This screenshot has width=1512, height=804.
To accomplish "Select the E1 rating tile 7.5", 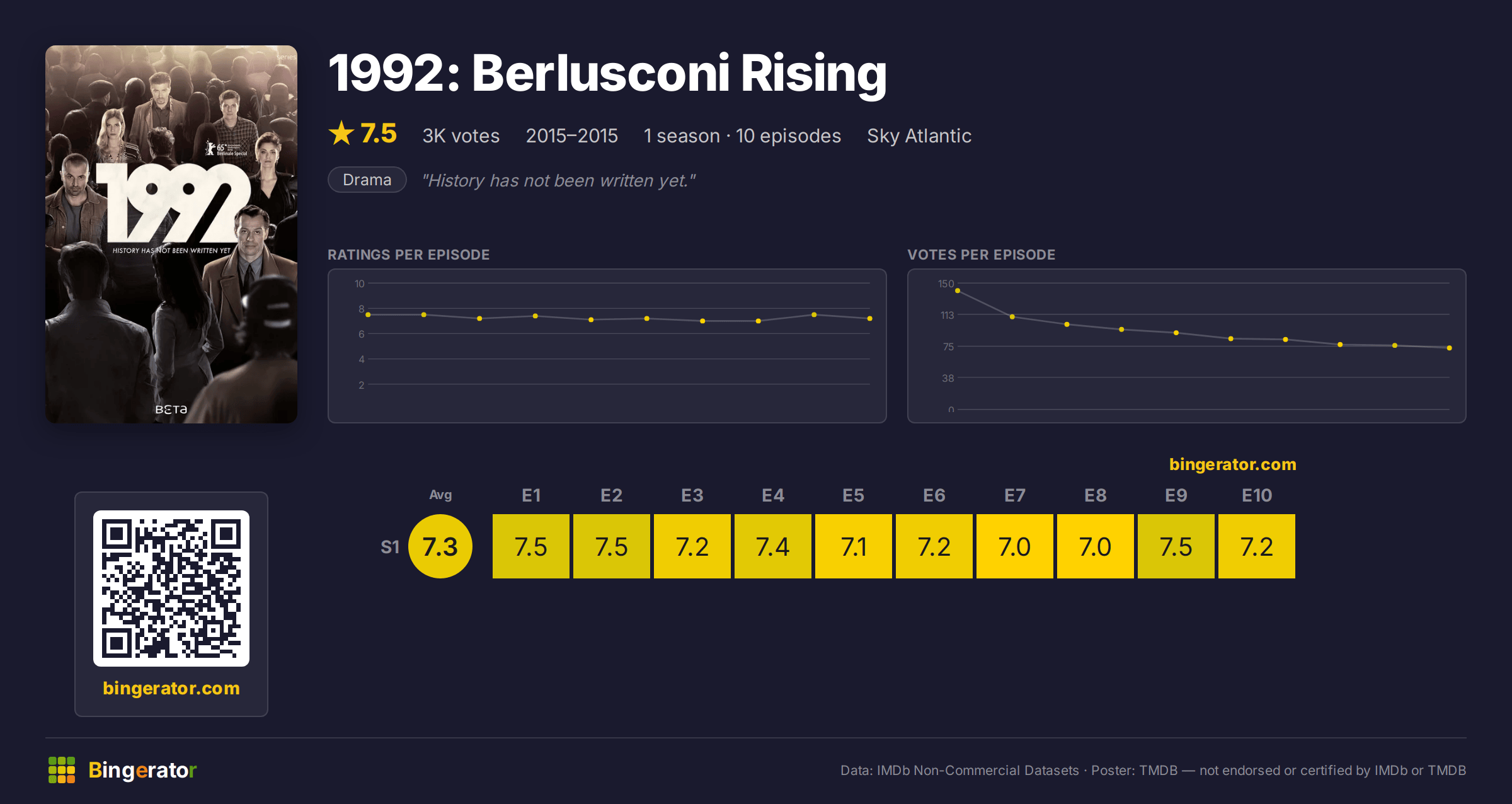I will coord(531,546).
